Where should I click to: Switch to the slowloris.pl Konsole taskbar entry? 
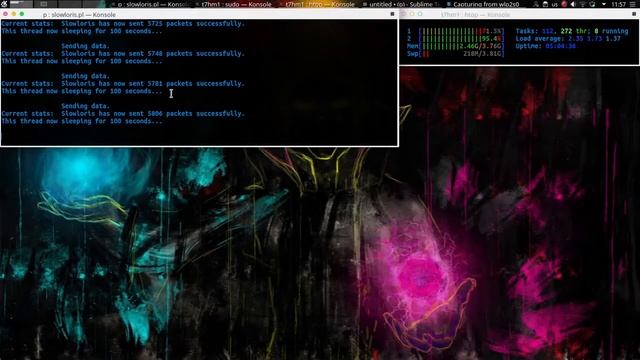pos(149,4)
